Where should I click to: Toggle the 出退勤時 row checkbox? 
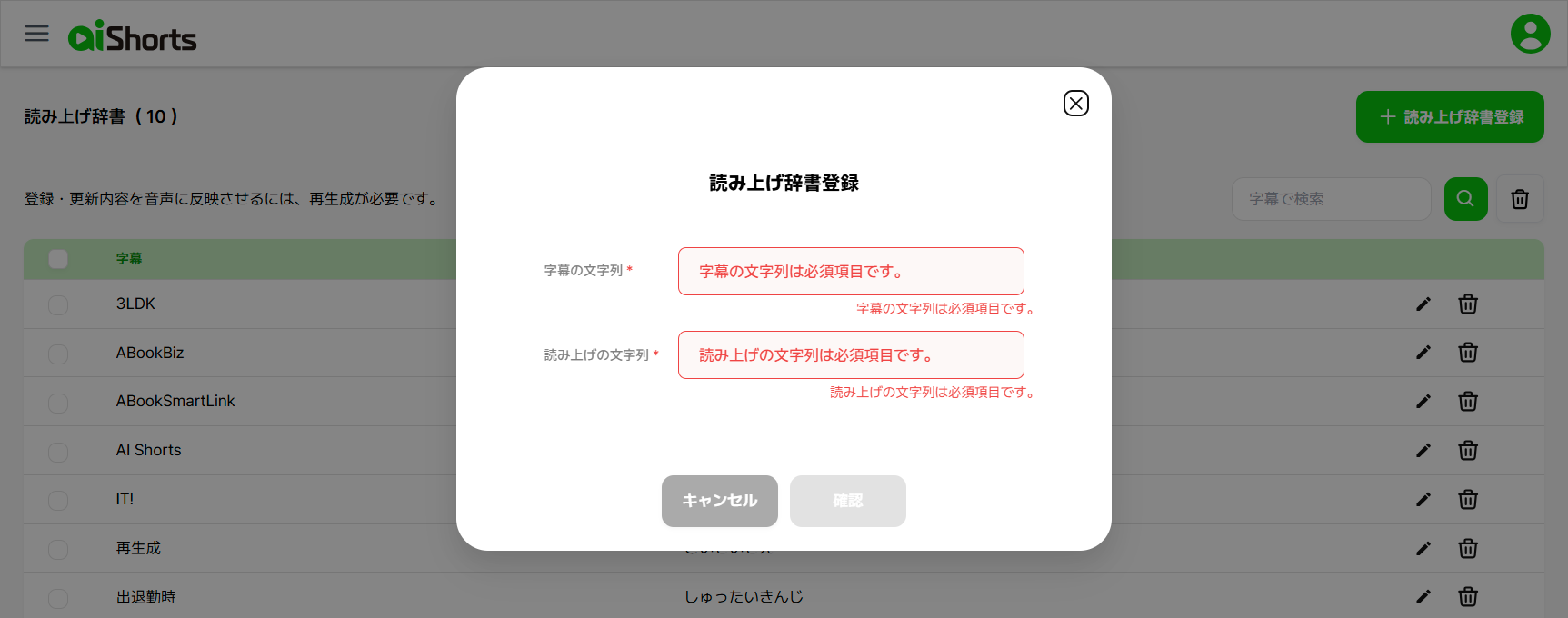tap(58, 598)
